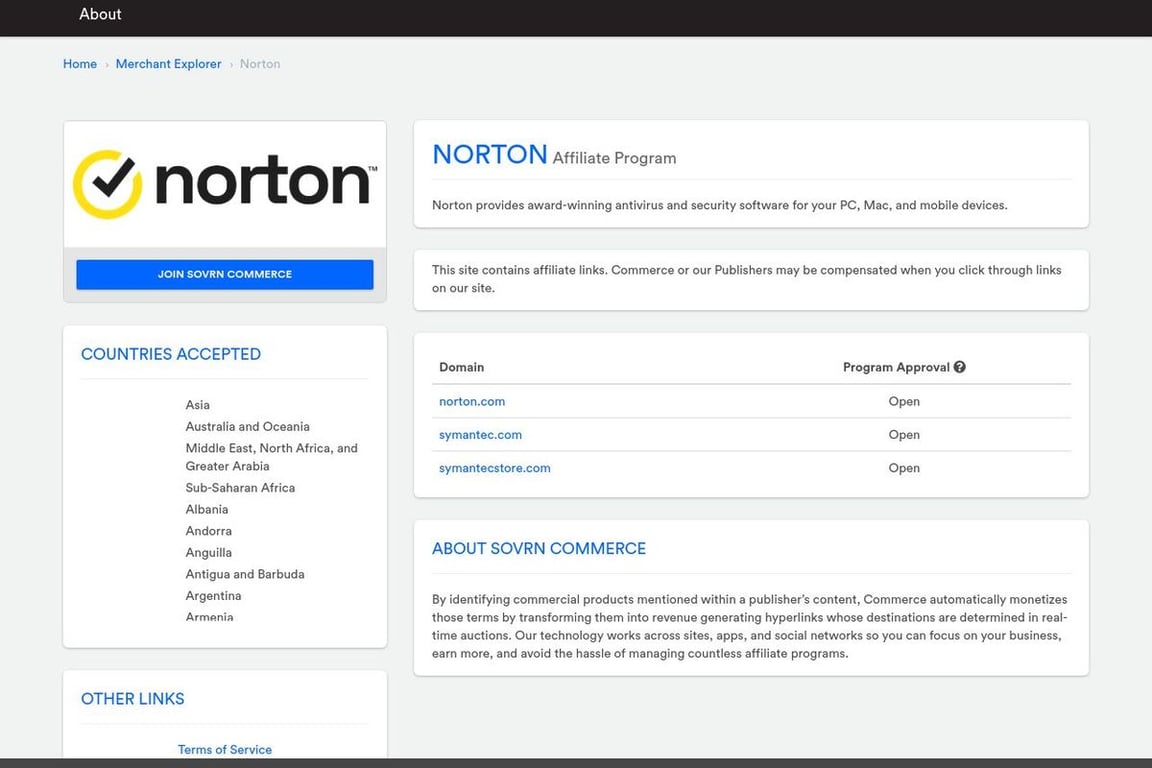The image size is (1152, 768).
Task: Go to Home breadcrumb link
Action: 80,64
